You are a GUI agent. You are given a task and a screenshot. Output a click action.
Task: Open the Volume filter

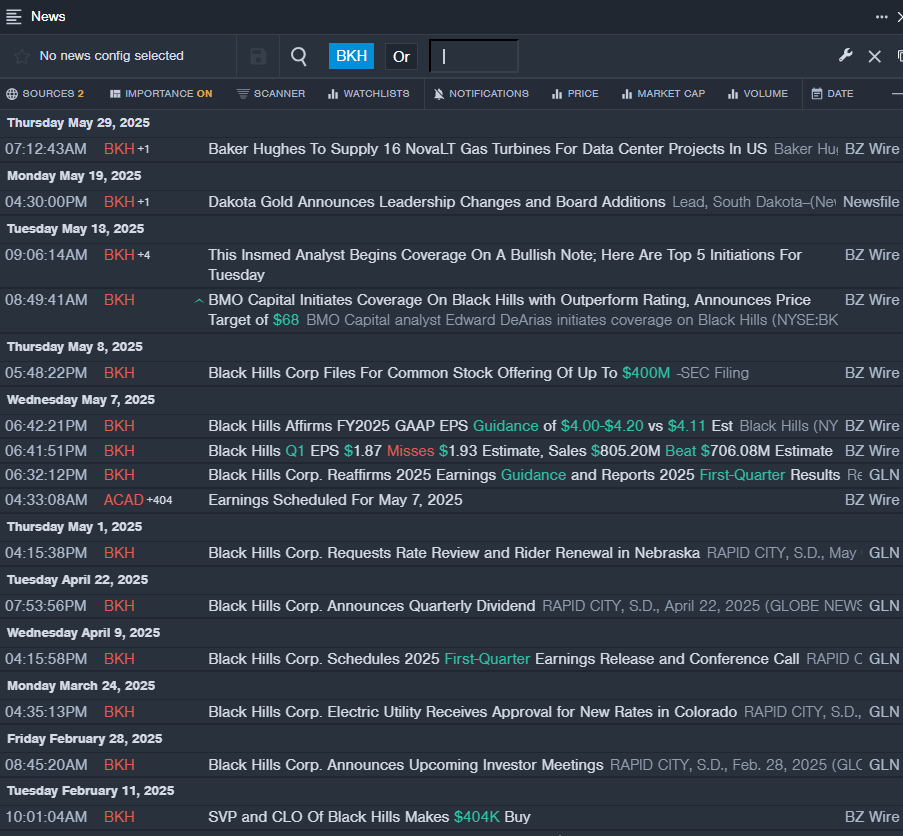(x=758, y=94)
